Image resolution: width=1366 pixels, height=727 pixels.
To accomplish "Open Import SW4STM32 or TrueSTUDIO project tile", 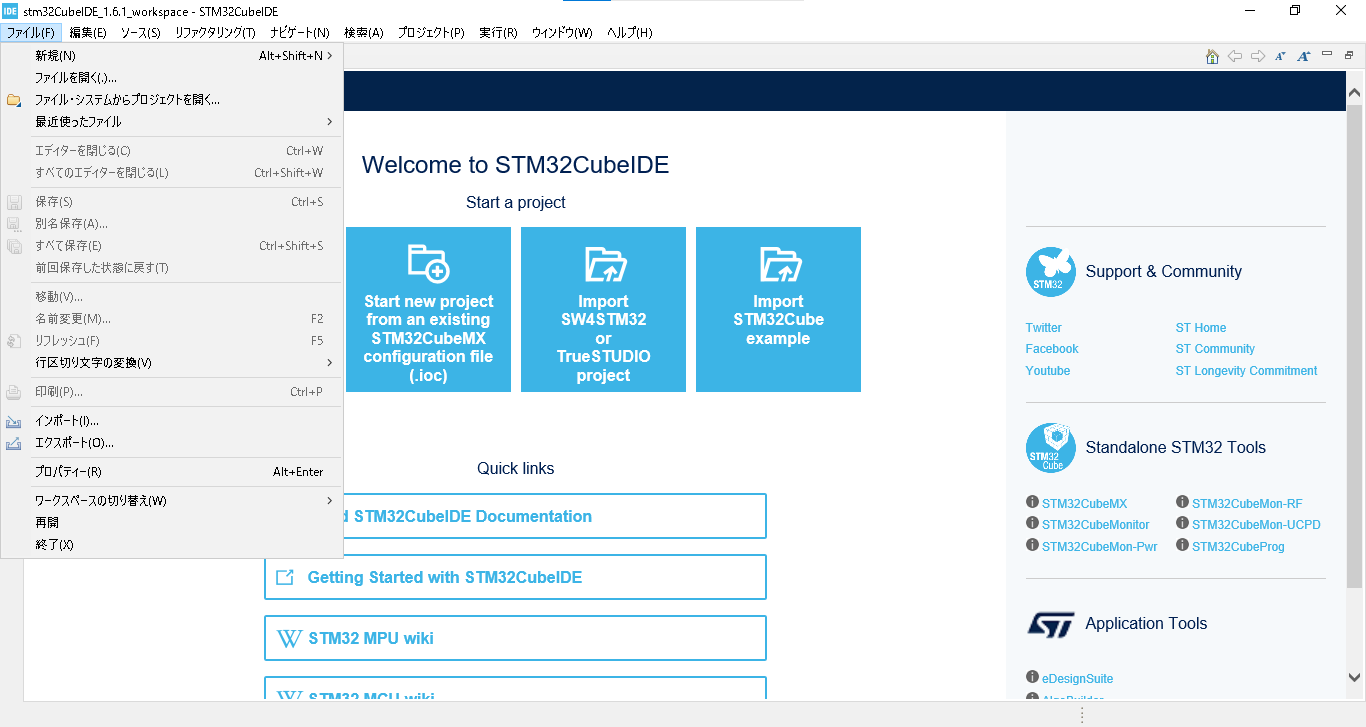I will pyautogui.click(x=603, y=309).
